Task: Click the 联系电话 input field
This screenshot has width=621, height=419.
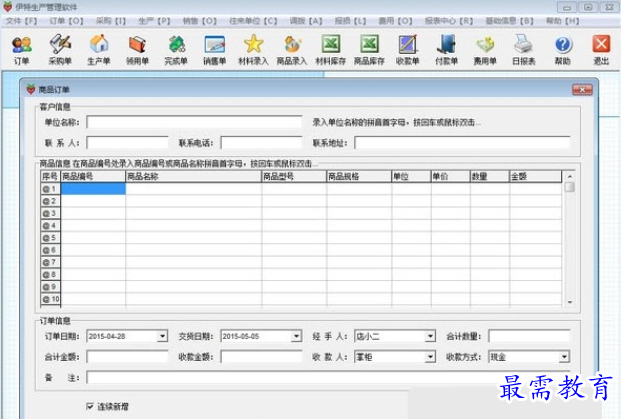Action: click(x=261, y=143)
